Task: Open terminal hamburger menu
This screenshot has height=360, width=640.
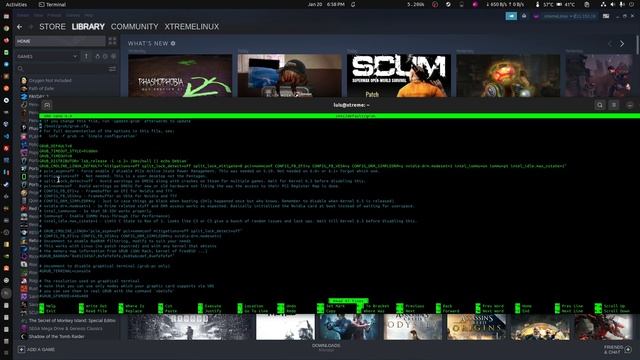Action: 614,105
